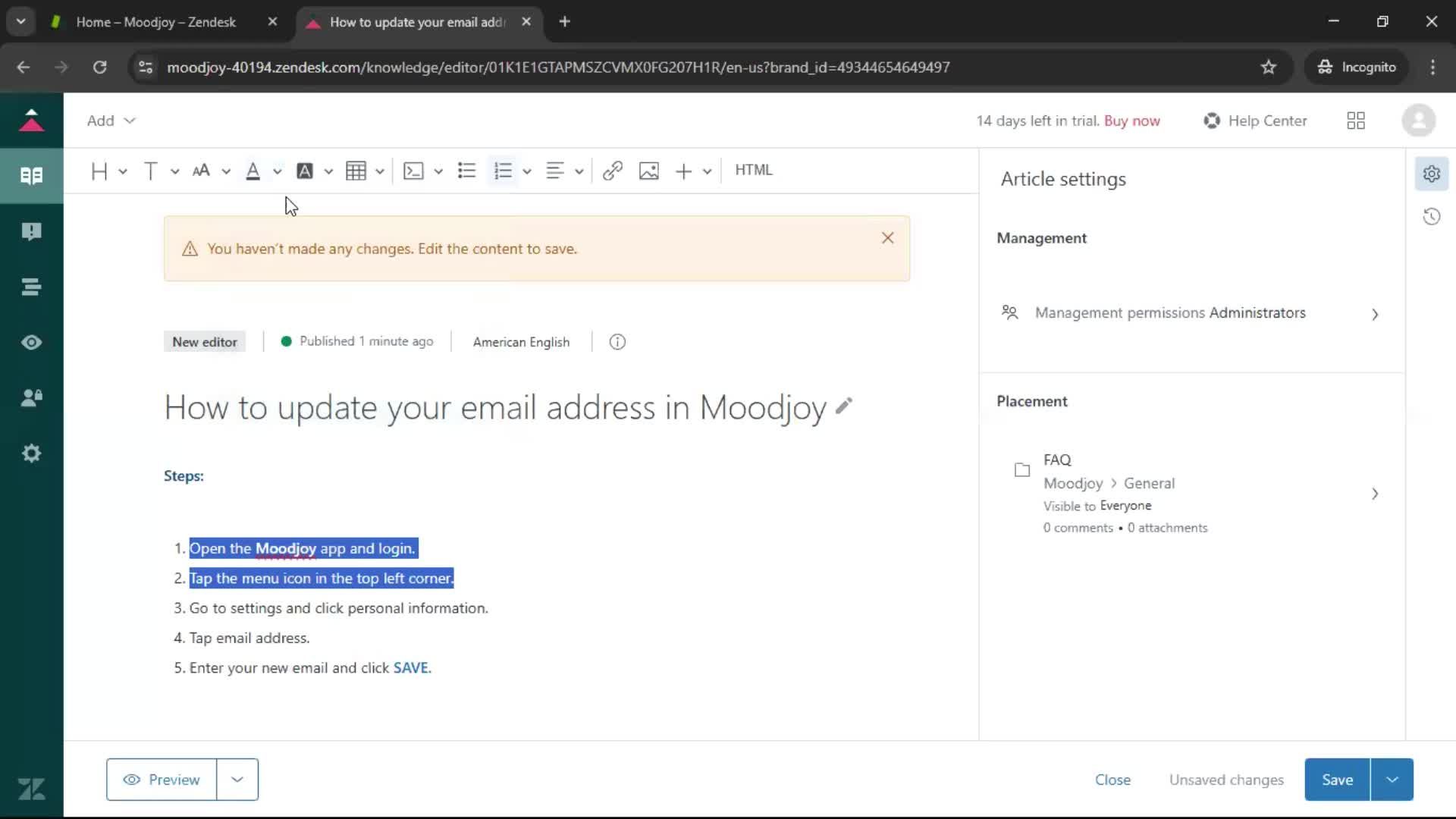Insert a table from the toolbar
Image resolution: width=1456 pixels, height=819 pixels.
coord(356,171)
